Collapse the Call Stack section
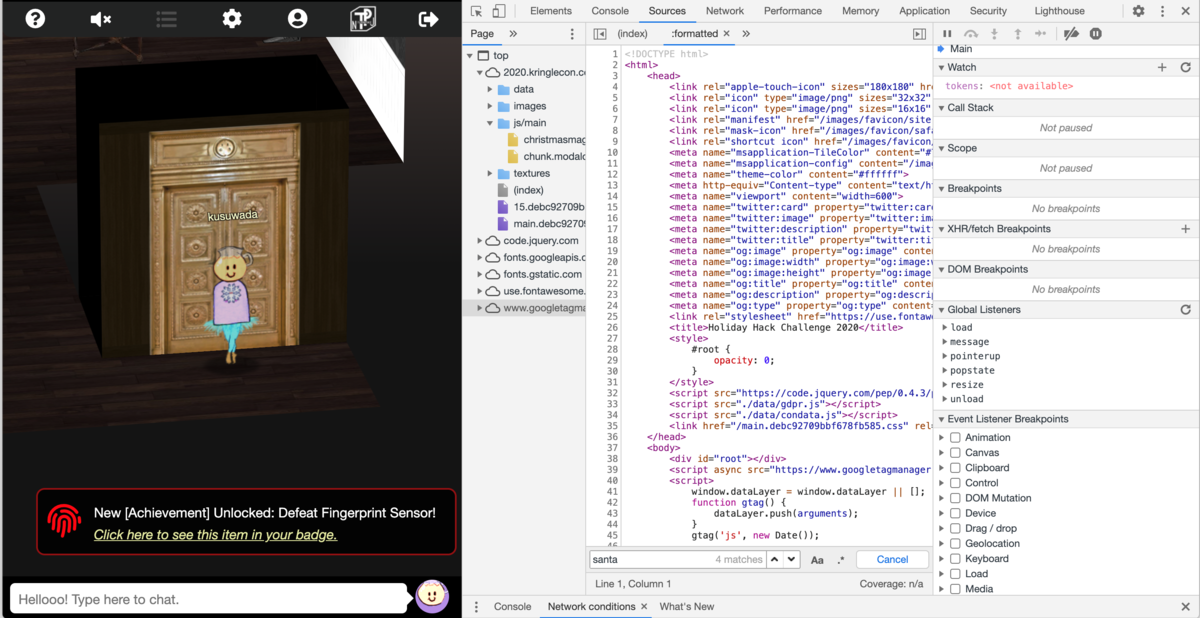Screen dimensions: 1200x618 (x=941, y=108)
